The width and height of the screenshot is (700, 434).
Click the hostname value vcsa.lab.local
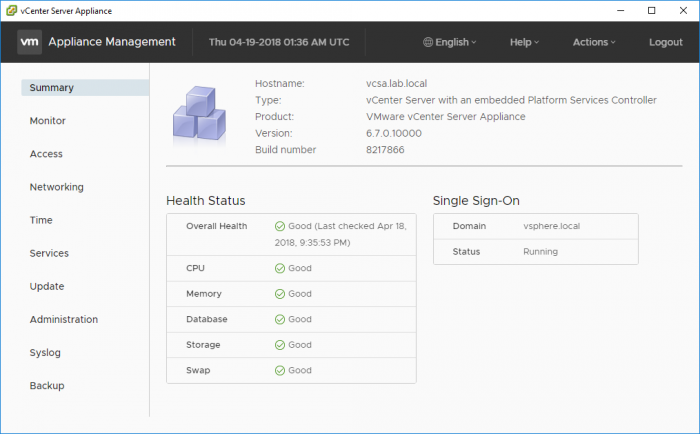[396, 83]
